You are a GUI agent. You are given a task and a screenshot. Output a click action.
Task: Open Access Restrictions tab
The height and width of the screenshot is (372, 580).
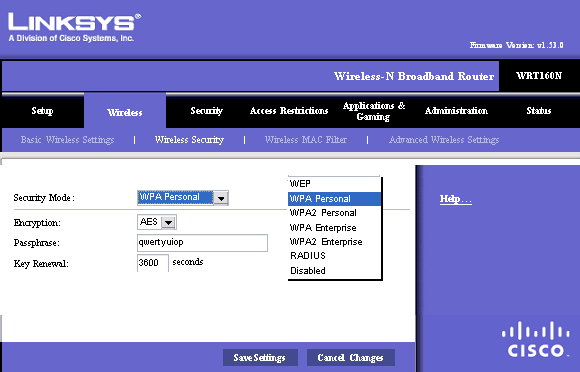pos(289,111)
